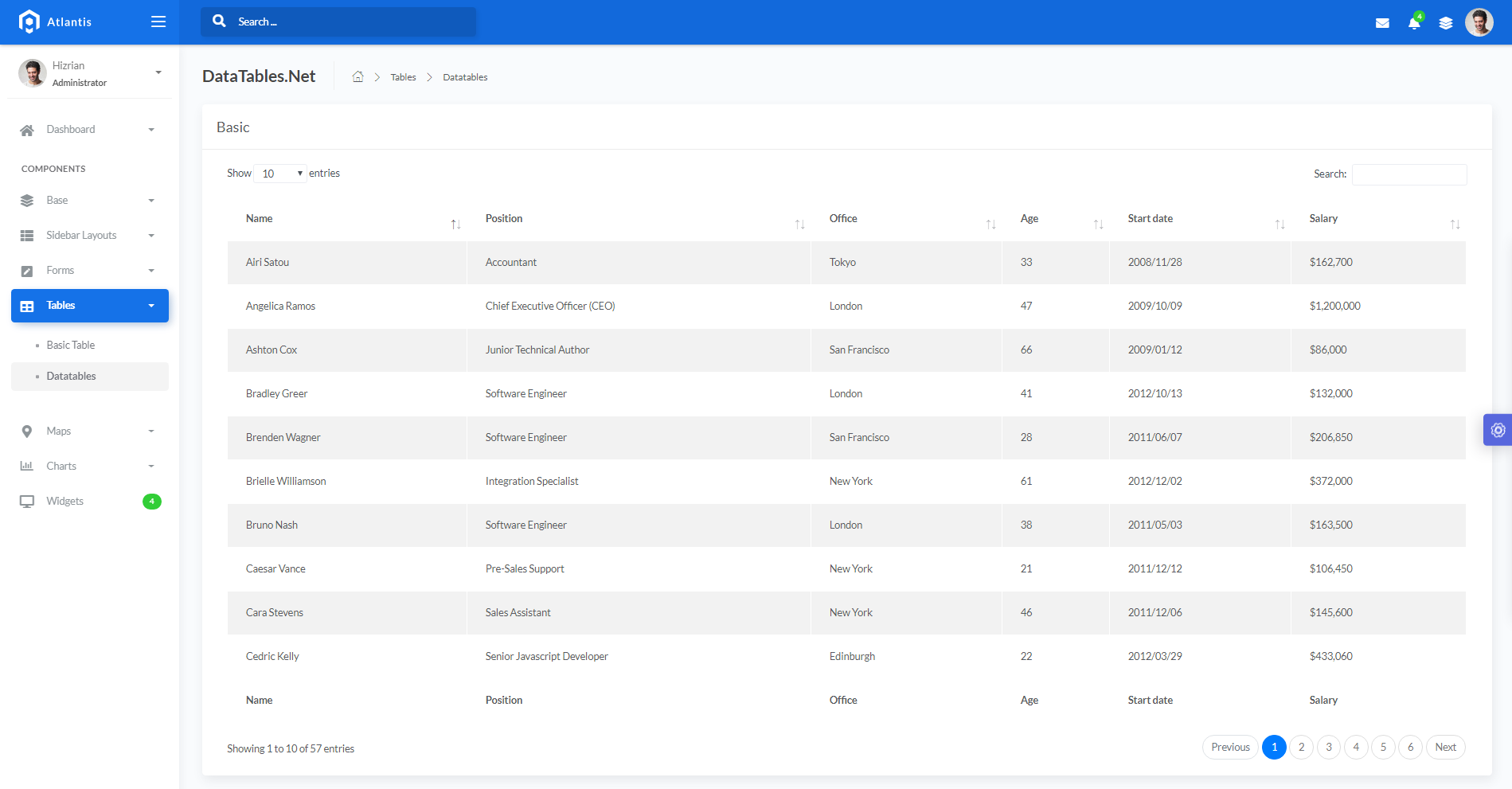Open the Show entries dropdown
This screenshot has width=1512, height=789.
point(280,174)
